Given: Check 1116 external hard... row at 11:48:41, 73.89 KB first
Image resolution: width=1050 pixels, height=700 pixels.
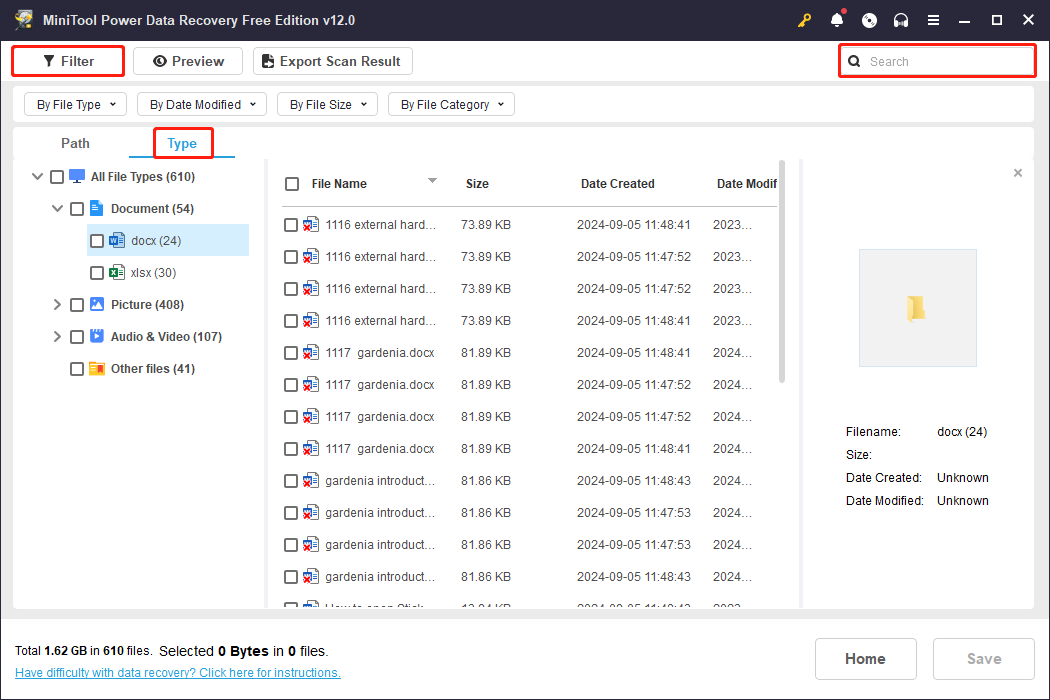Looking at the screenshot, I should (x=291, y=225).
